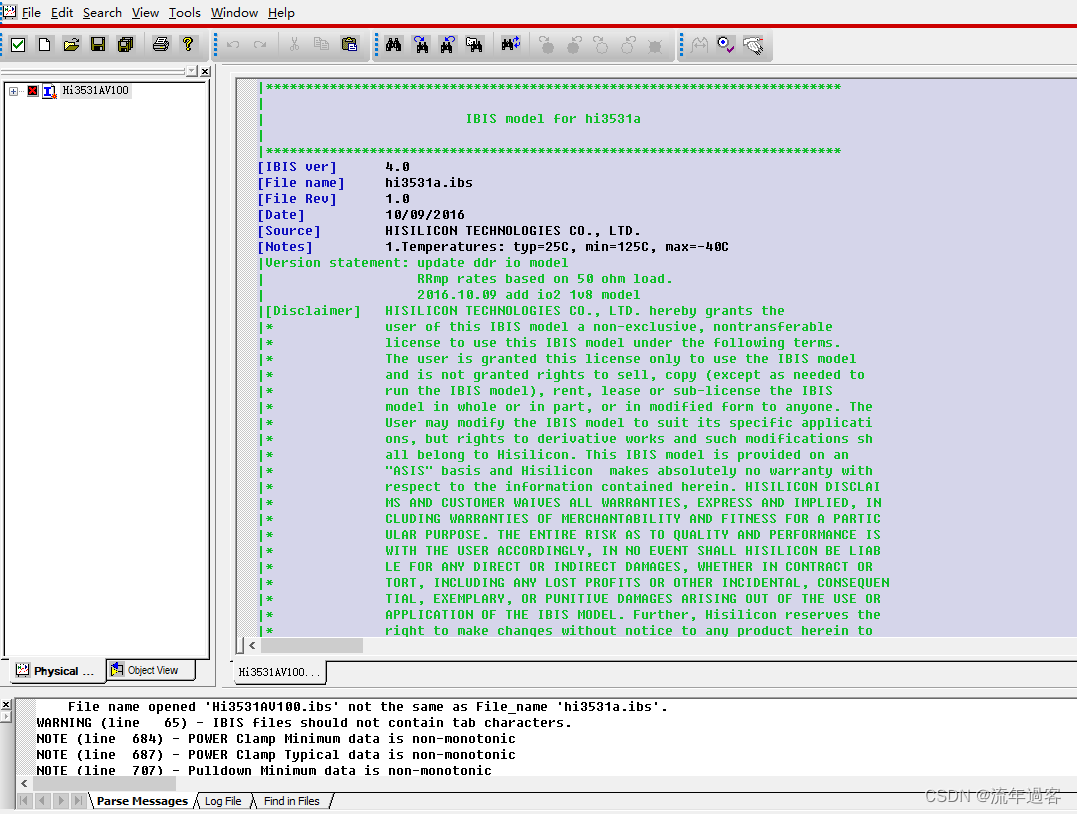The image size is (1077, 814).
Task: Switch to the Object View tab
Action: click(x=151, y=670)
